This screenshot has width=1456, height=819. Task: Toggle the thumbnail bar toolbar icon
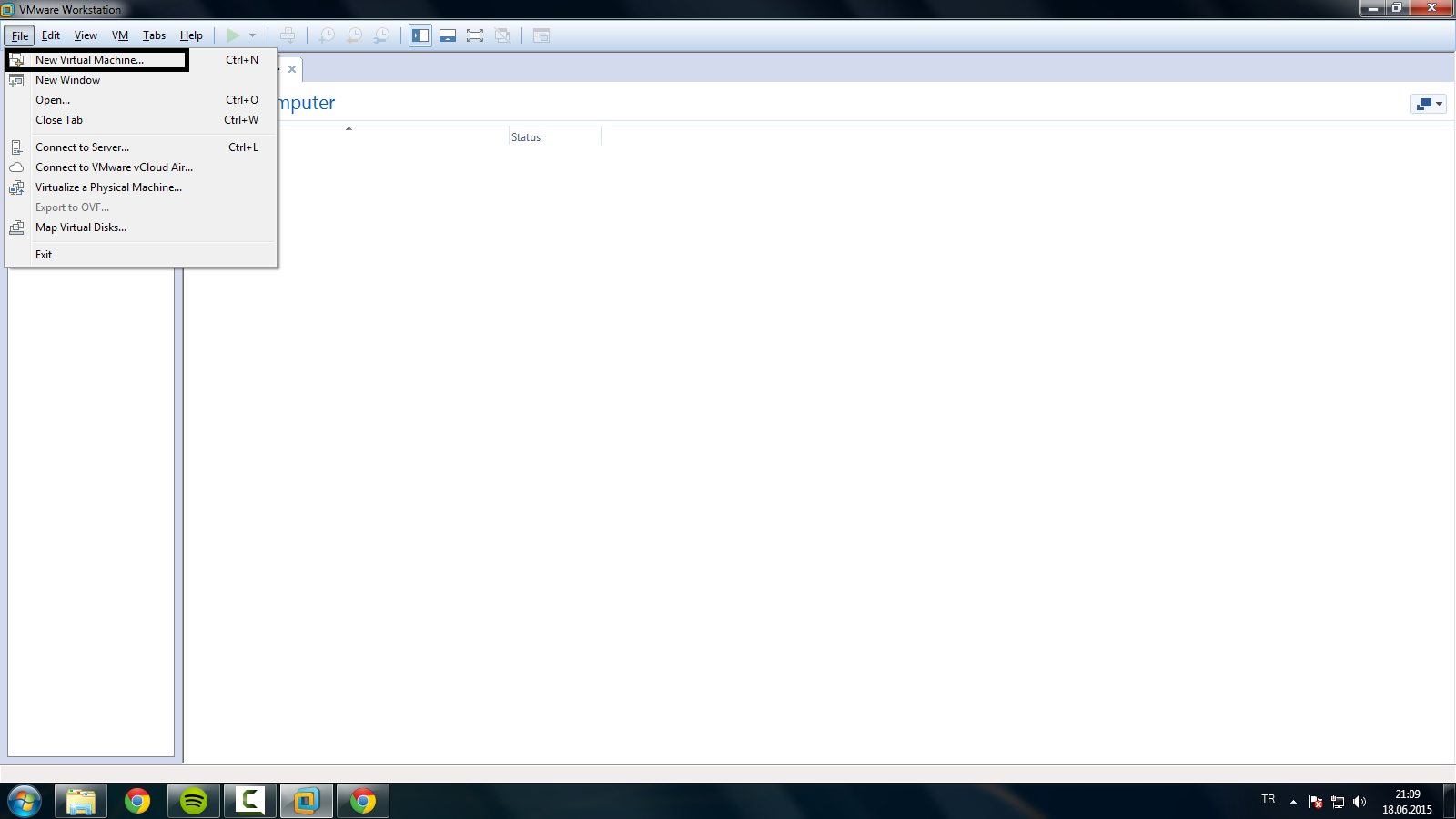[448, 35]
